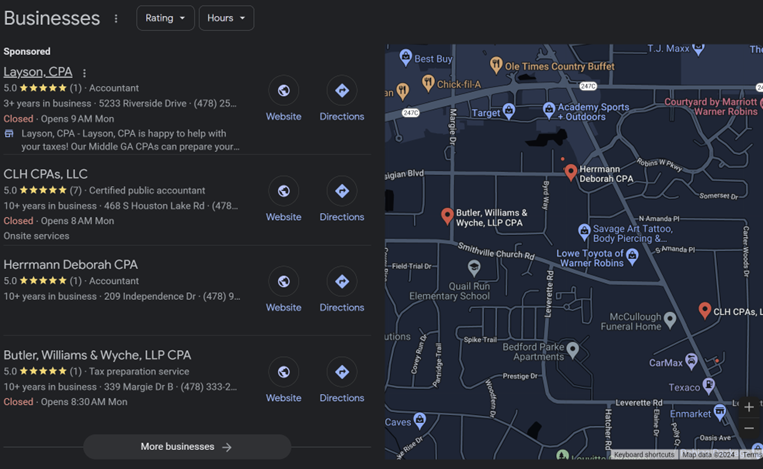Screen dimensions: 763x469
Task: Open the Herrmann Deborah CPA website icon
Action: [x=283, y=282]
